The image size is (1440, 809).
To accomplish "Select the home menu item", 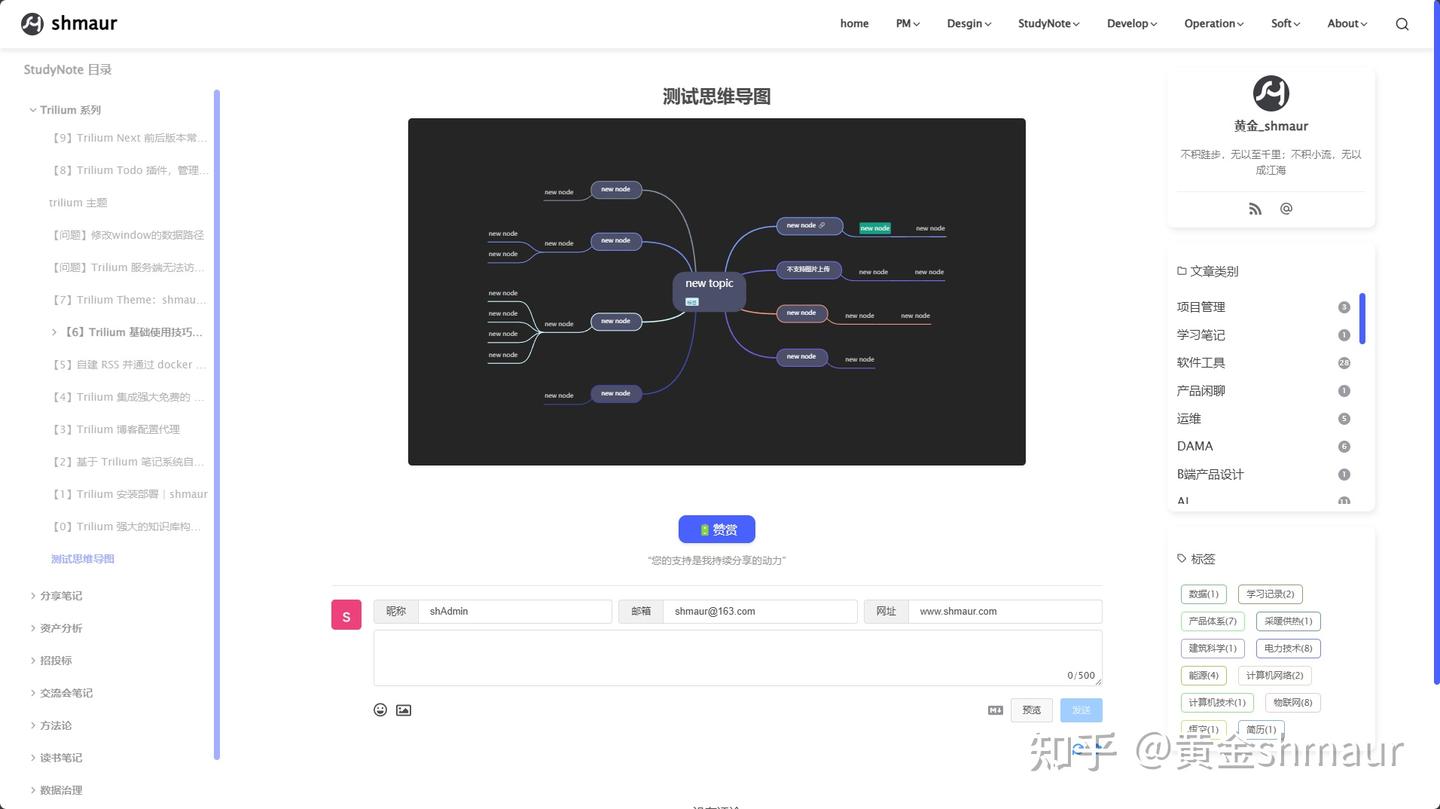I will 853,23.
